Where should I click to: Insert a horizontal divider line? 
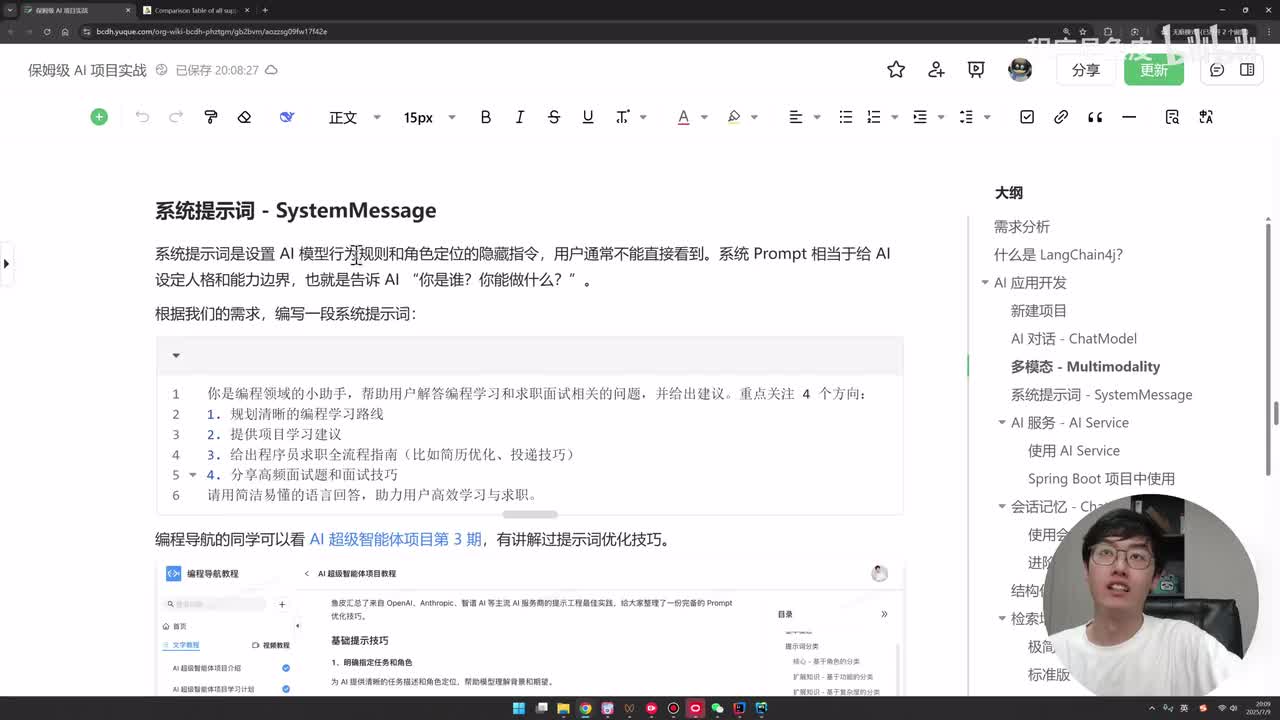point(1129,117)
